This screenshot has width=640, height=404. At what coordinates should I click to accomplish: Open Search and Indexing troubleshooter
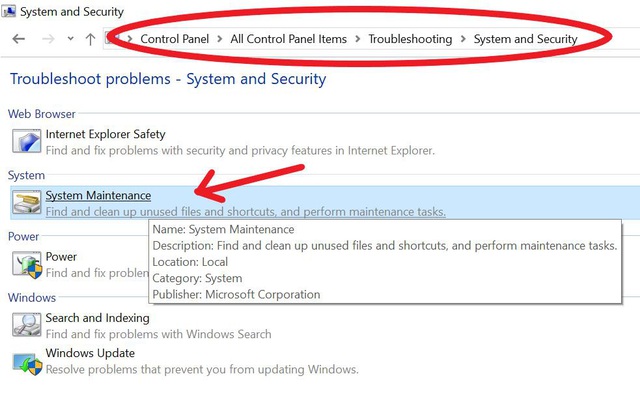point(97,318)
